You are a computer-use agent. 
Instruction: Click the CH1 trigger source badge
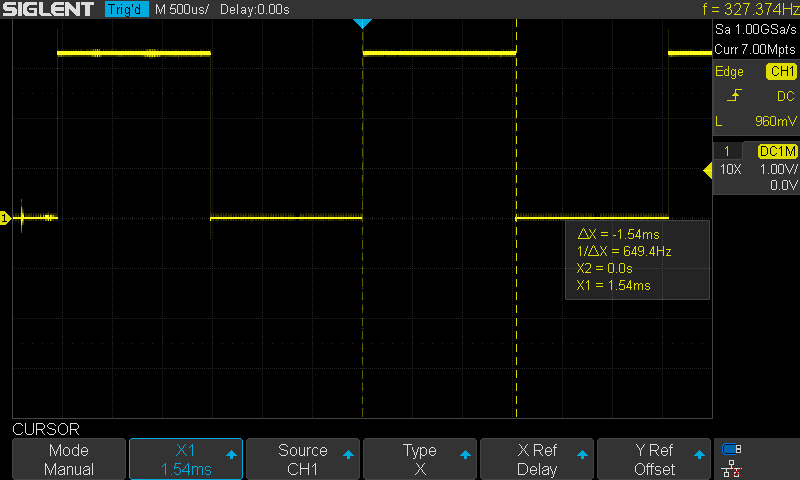coord(782,71)
